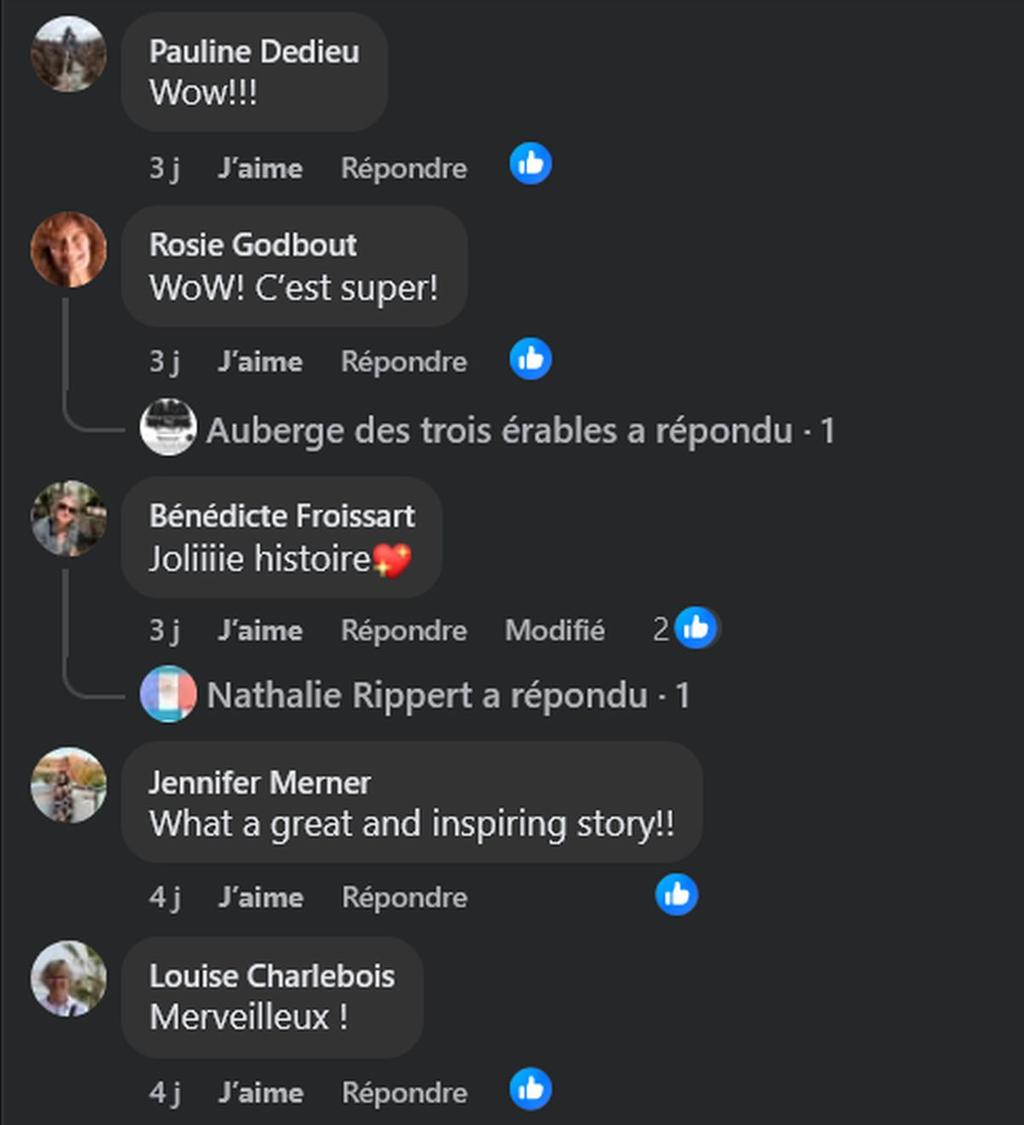
Task: Click Louise Charlebois's profile avatar
Action: pyautogui.click(x=68, y=978)
